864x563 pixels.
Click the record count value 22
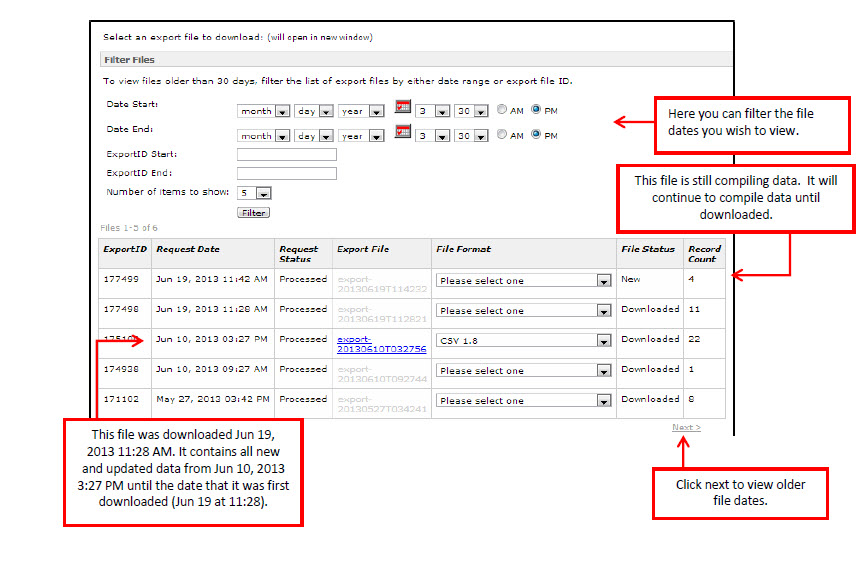tap(694, 339)
